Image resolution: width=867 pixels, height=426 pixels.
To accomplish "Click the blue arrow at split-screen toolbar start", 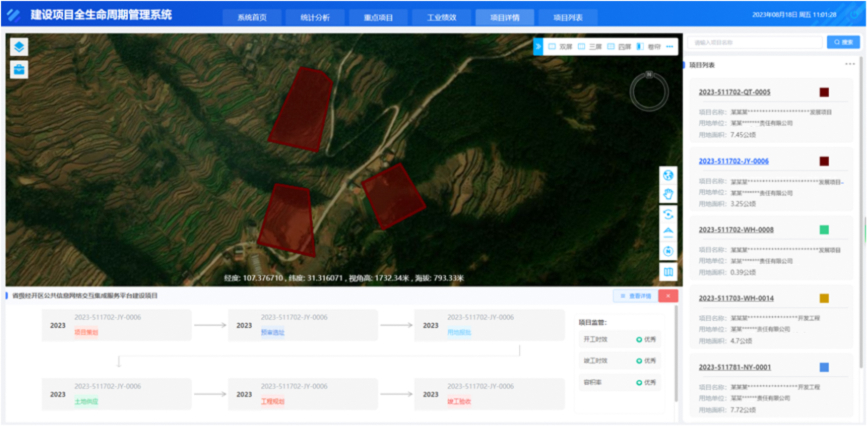I will point(537,46).
